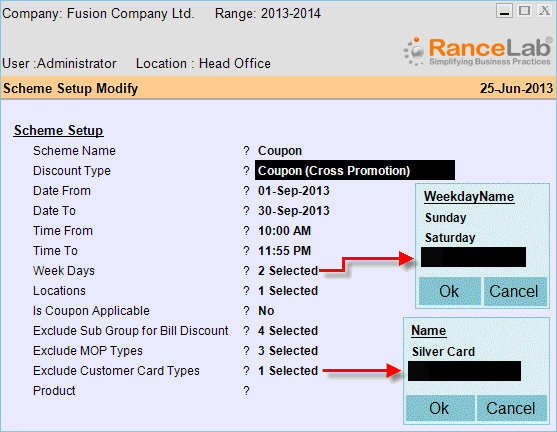Select Saturday in the weekday list
The height and width of the screenshot is (432, 557).
pyautogui.click(x=450, y=237)
